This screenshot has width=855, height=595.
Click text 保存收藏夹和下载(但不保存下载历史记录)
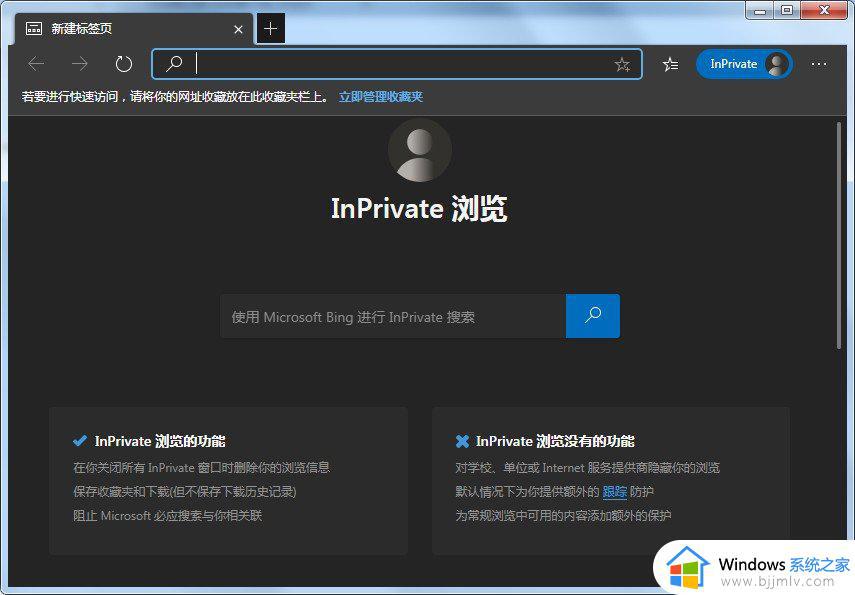pos(185,491)
